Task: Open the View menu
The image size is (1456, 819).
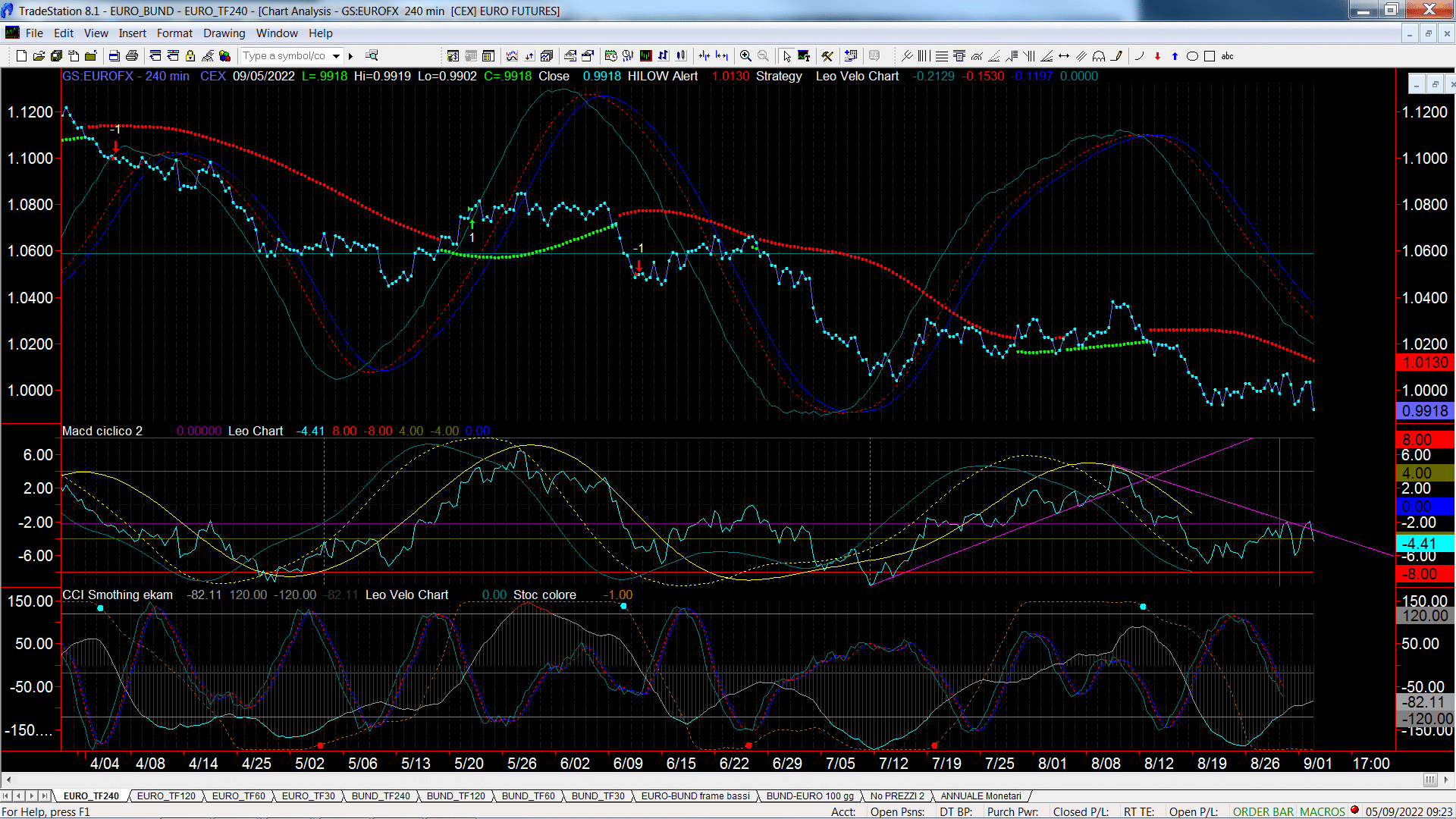Action: [x=96, y=33]
